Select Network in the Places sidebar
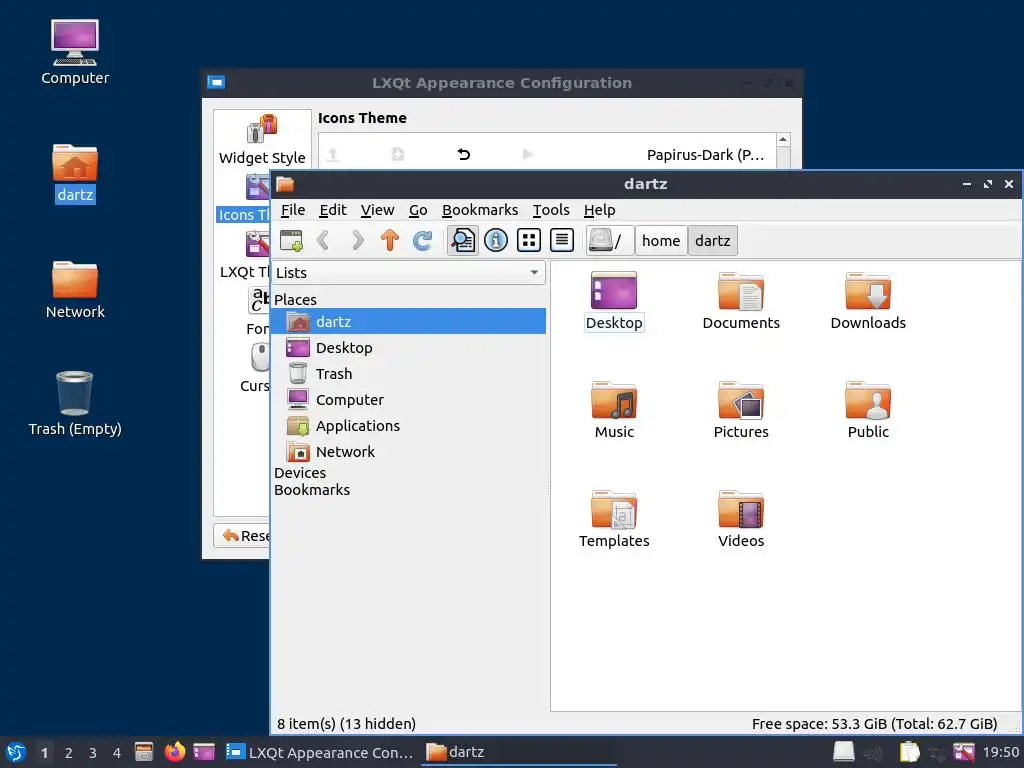The height and width of the screenshot is (768, 1024). click(408, 452)
